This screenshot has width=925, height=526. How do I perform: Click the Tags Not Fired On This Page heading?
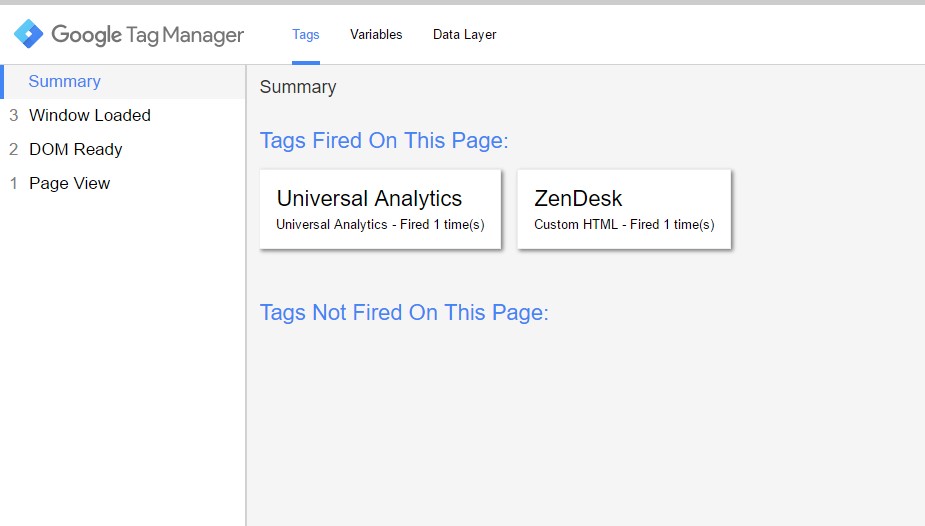pyautogui.click(x=404, y=313)
